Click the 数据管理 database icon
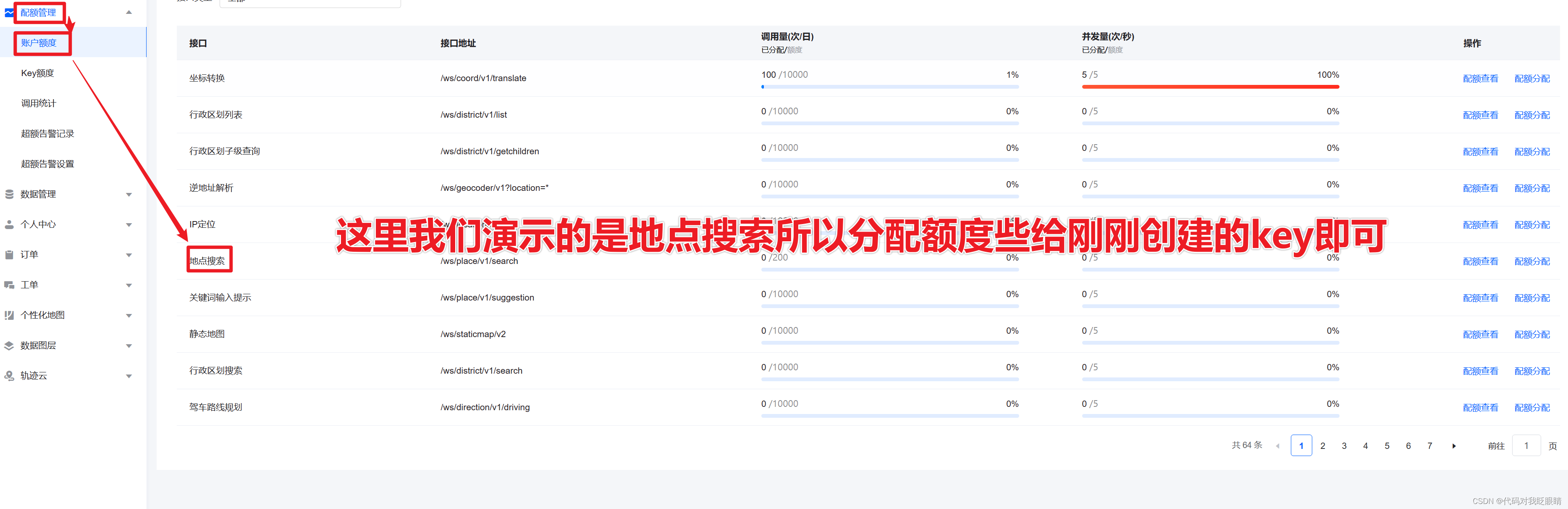This screenshot has width=1568, height=509. [x=9, y=194]
